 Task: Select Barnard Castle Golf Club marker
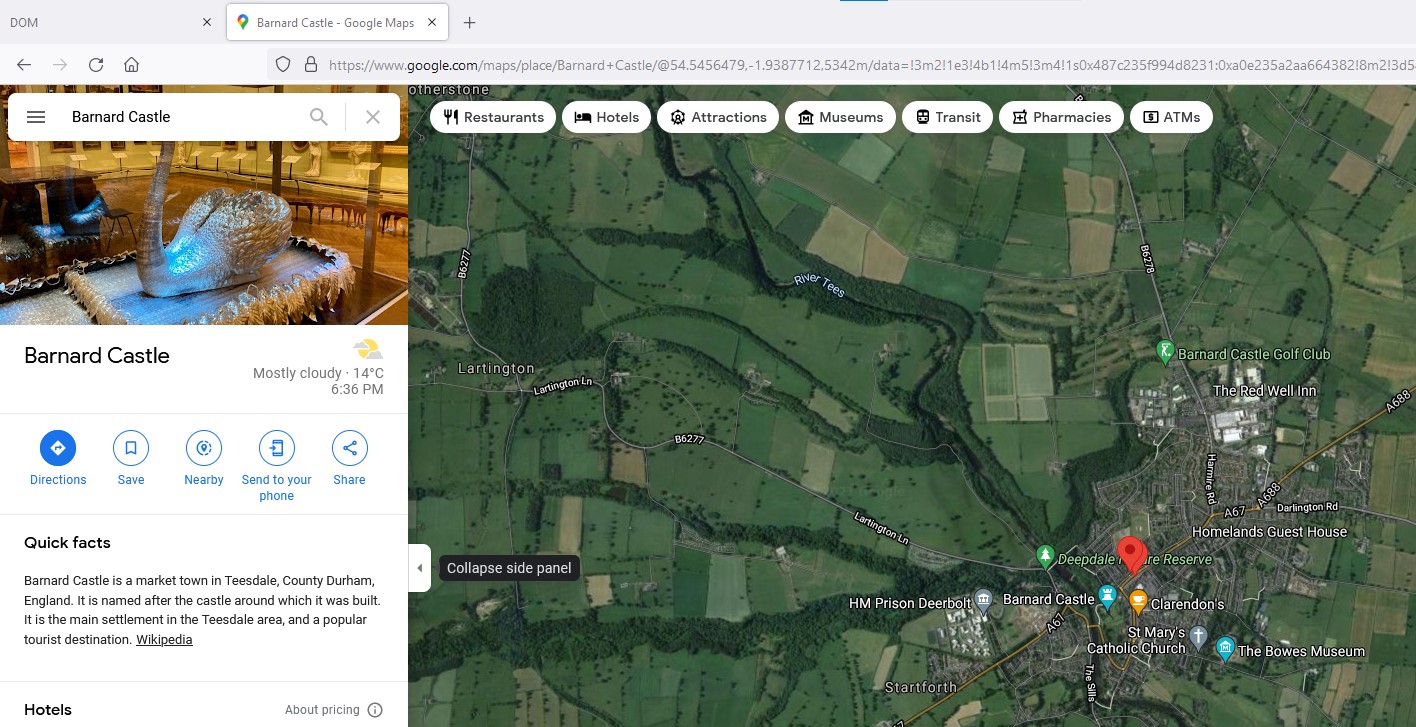coord(1165,351)
